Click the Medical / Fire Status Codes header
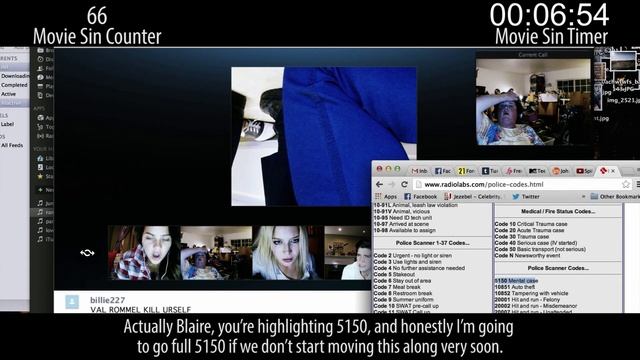The height and width of the screenshot is (360, 640). tap(558, 211)
